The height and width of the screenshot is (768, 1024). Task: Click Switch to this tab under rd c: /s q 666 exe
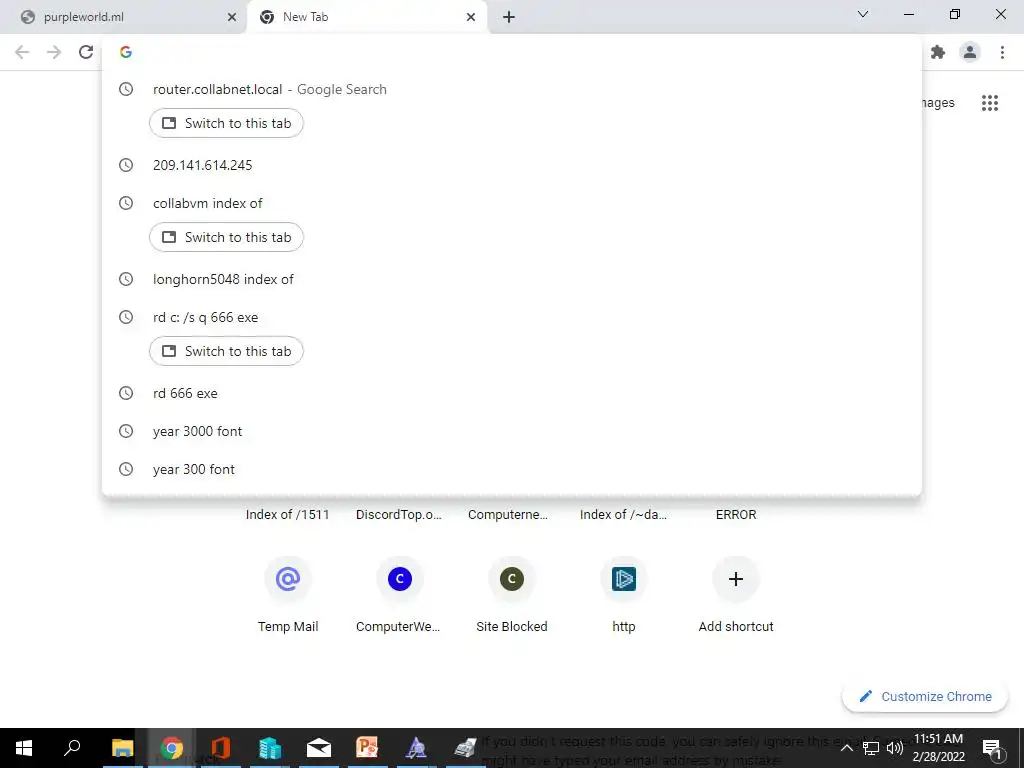(x=226, y=351)
